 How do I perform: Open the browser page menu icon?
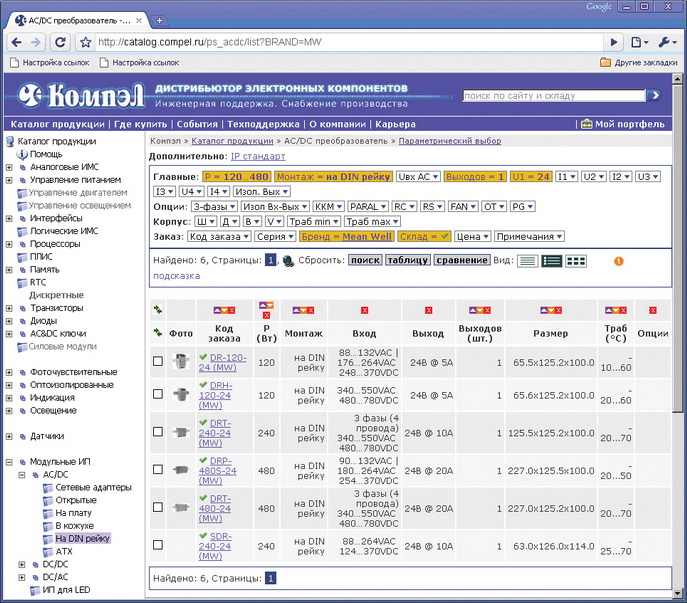640,42
